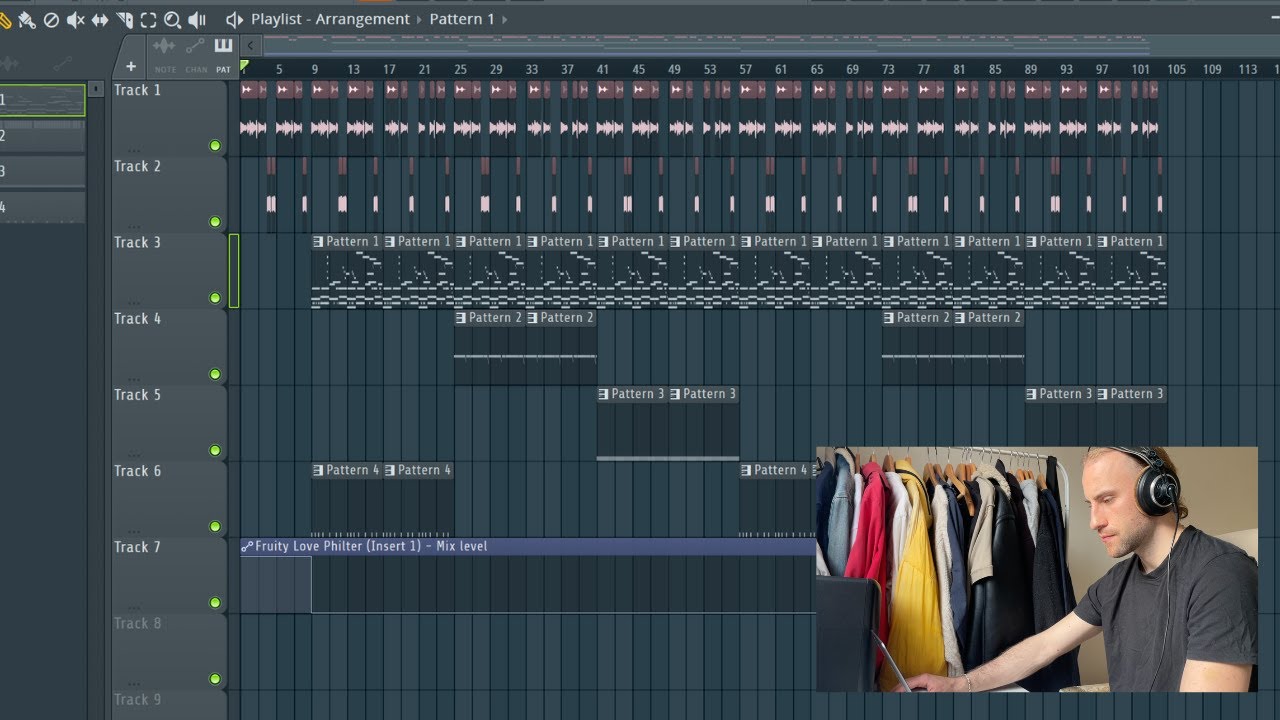
Task: Switch clip focus to PAT pattern clips
Action: coord(223,55)
